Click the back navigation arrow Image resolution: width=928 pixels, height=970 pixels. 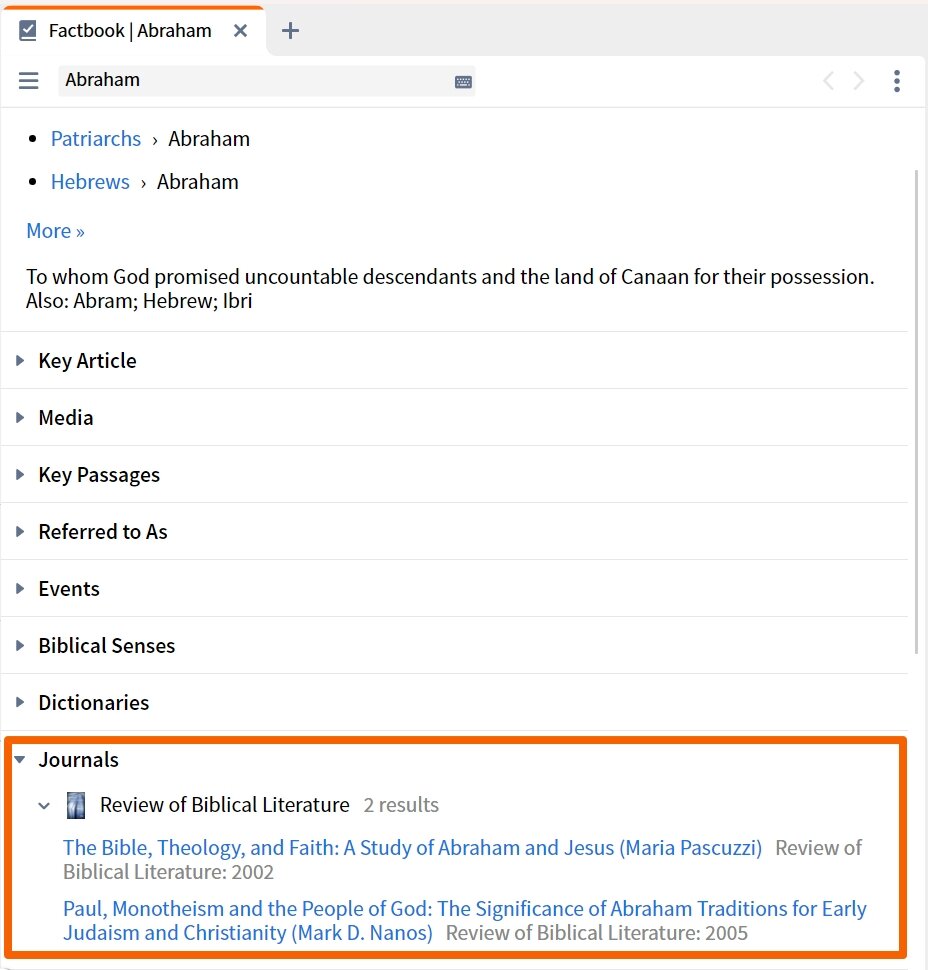click(x=828, y=81)
